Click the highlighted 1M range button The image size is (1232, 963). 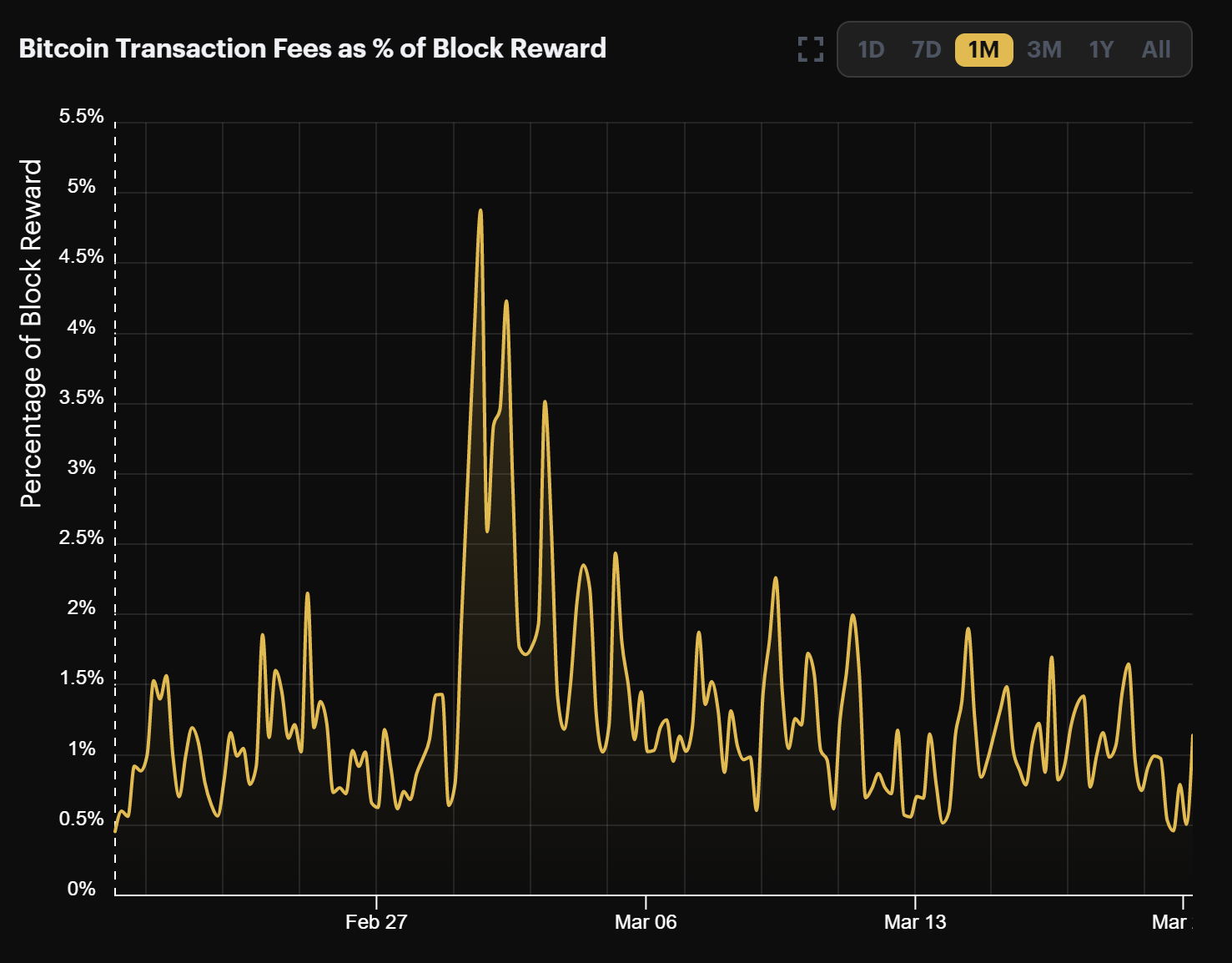[x=983, y=50]
